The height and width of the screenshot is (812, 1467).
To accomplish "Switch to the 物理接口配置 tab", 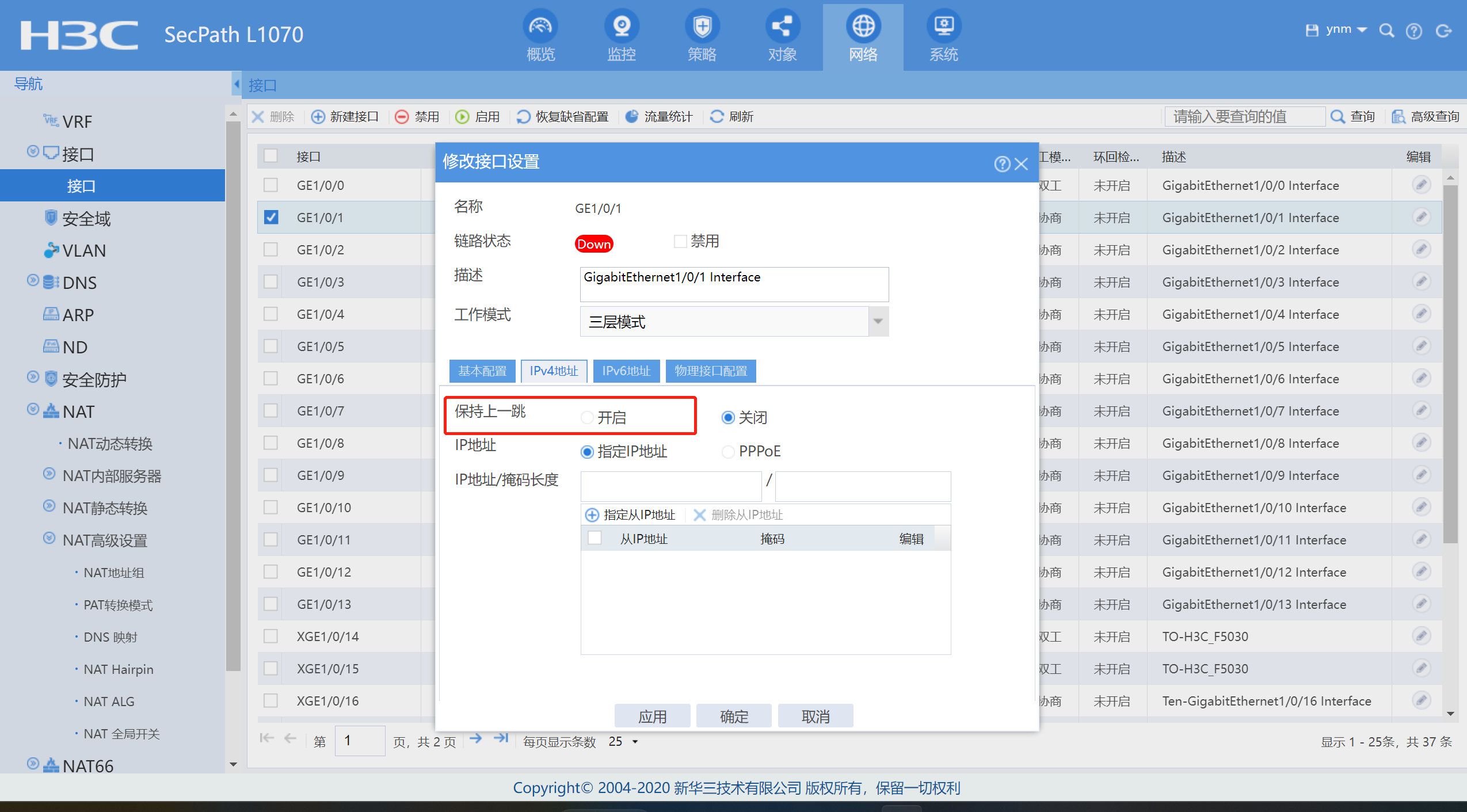I will coord(710,371).
